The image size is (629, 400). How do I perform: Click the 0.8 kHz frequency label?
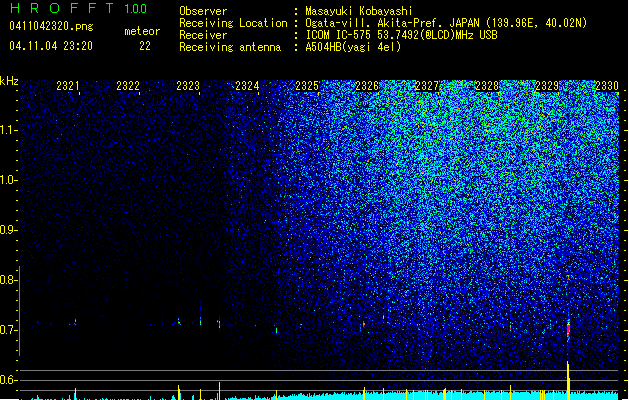[8, 280]
